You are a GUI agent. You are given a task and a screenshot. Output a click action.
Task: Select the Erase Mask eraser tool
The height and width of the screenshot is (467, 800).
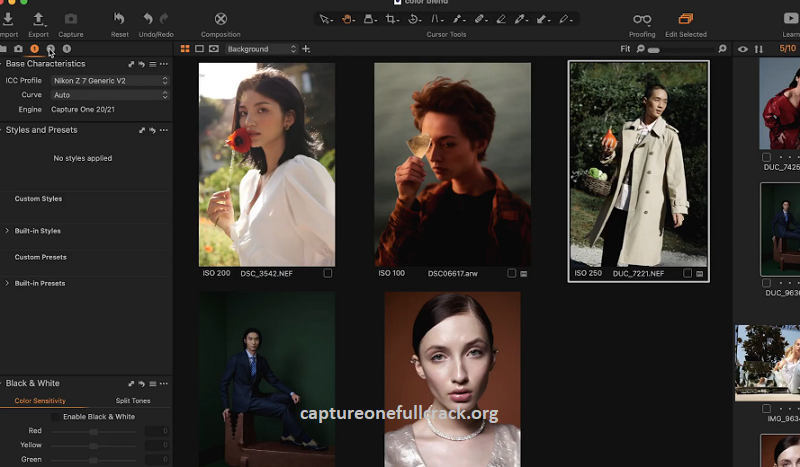[501, 19]
